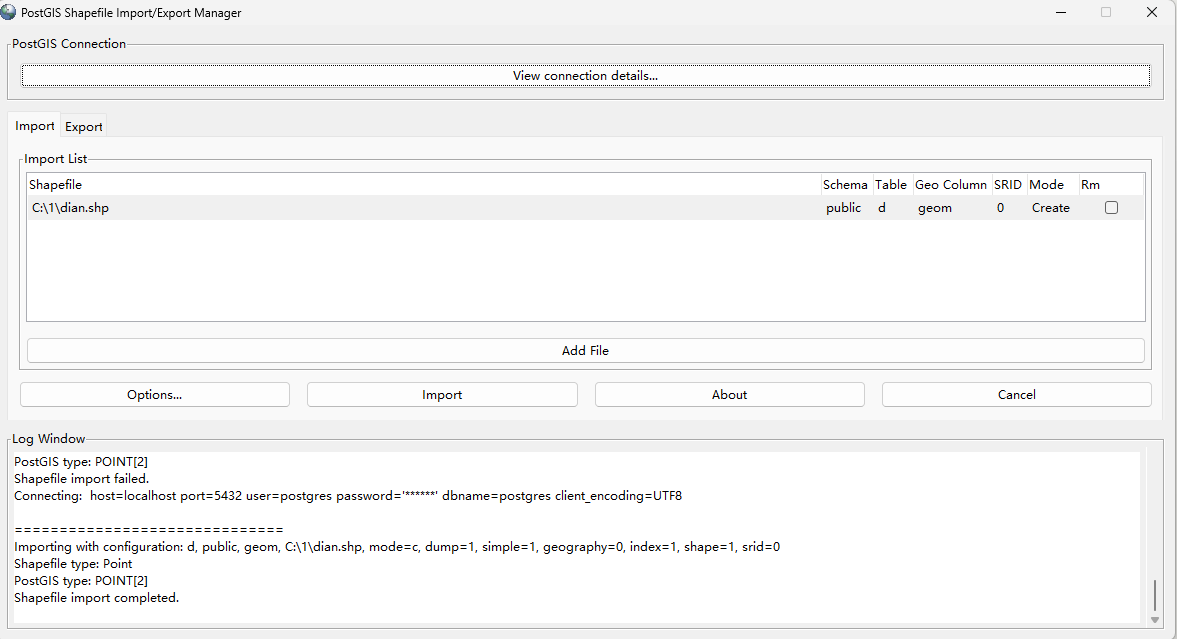Click the SRID value 0
The image size is (1177, 639).
1000,208
